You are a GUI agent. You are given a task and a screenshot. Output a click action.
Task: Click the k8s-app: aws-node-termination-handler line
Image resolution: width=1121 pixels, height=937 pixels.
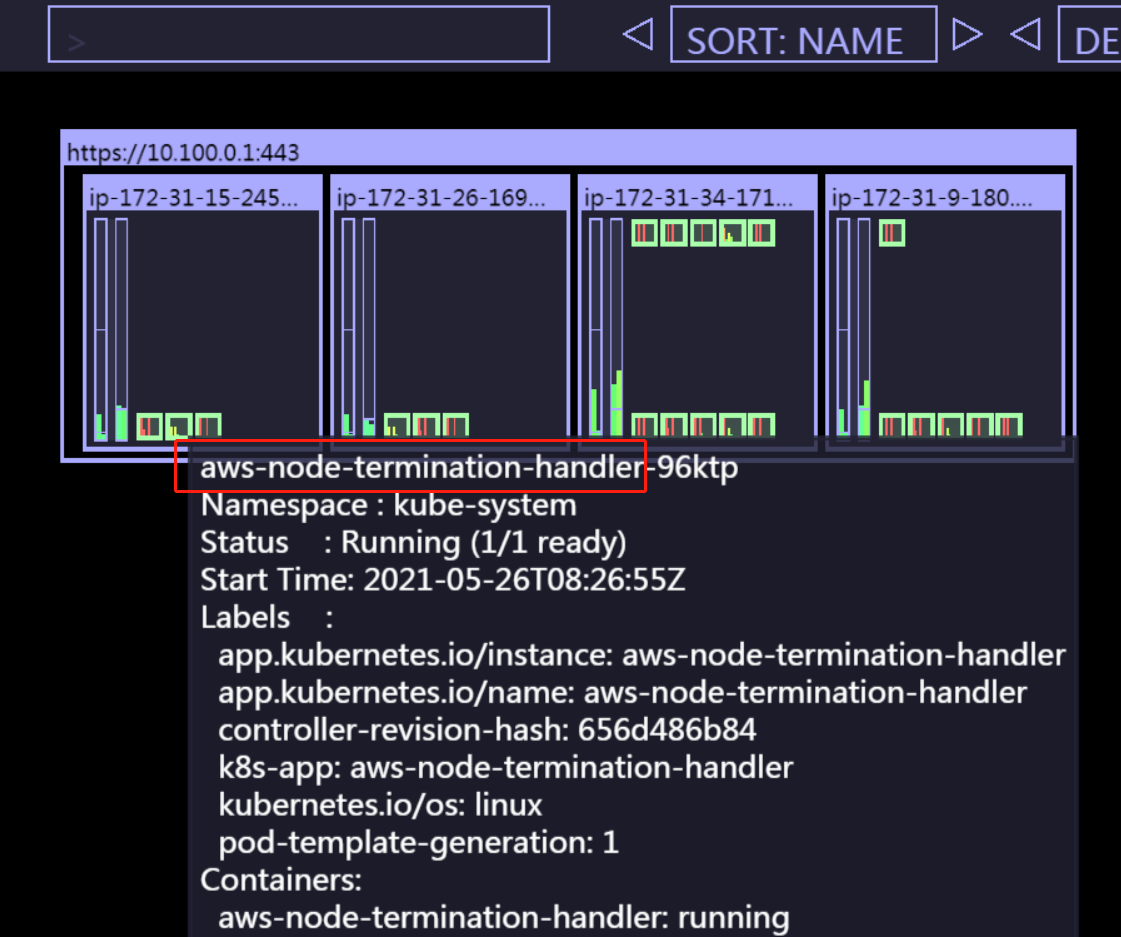pyautogui.click(x=505, y=768)
